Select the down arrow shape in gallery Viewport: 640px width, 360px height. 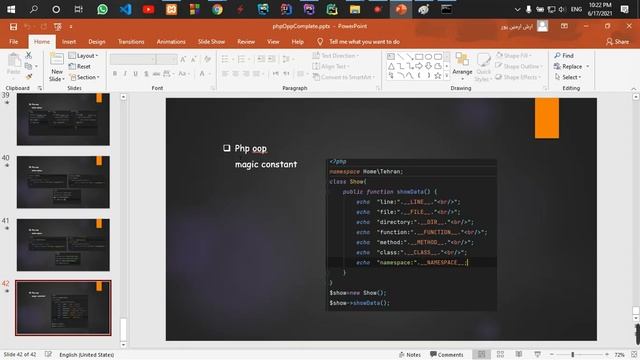coord(428,66)
